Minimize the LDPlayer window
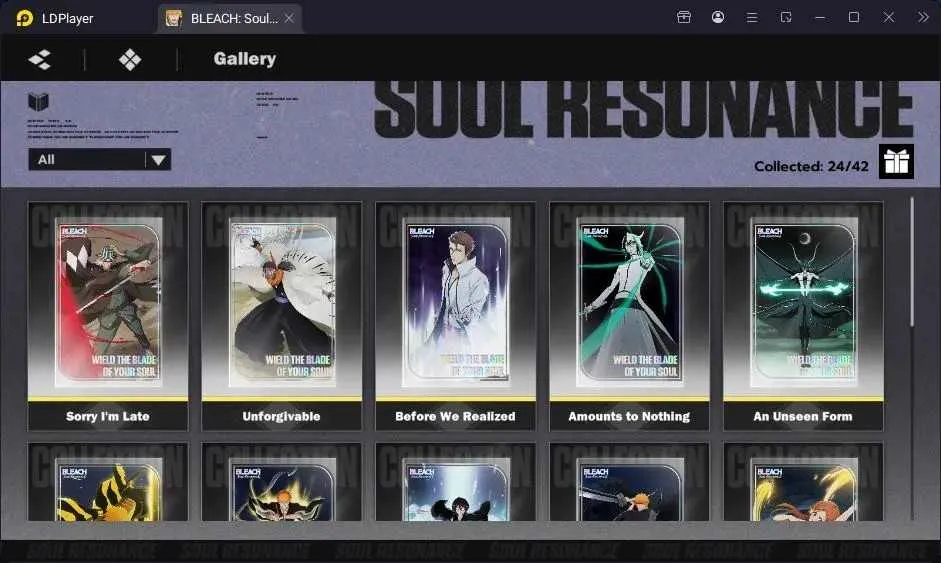 820,17
